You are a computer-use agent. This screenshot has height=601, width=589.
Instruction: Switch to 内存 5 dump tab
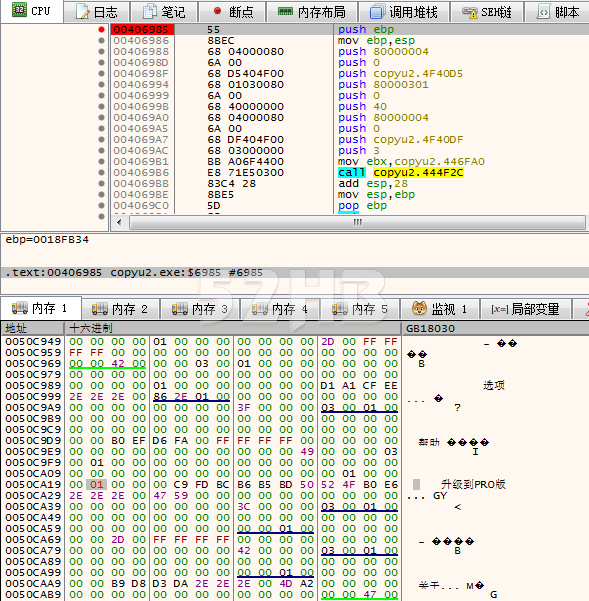pyautogui.click(x=360, y=309)
